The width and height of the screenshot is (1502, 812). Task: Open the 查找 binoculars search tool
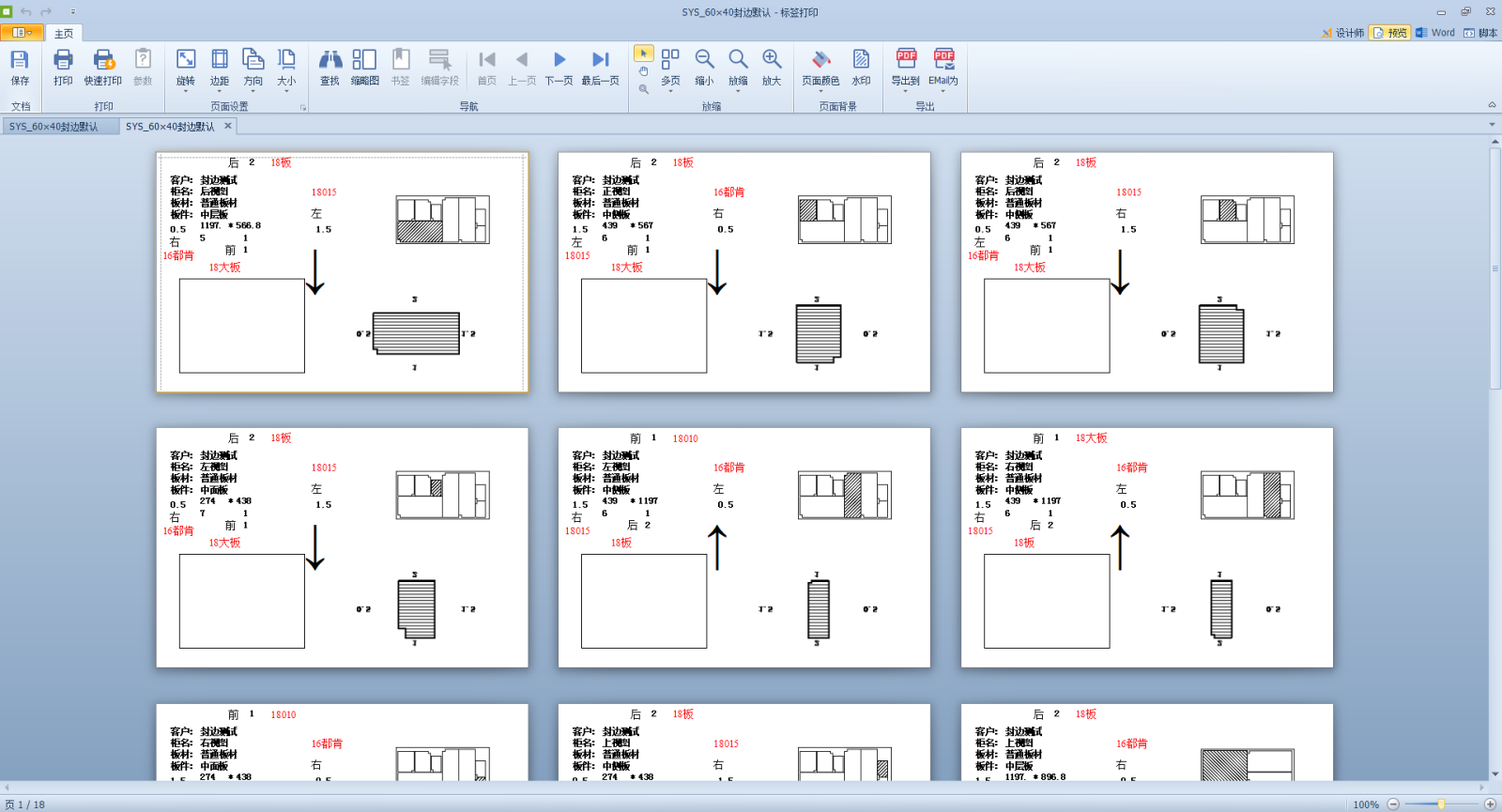(330, 67)
